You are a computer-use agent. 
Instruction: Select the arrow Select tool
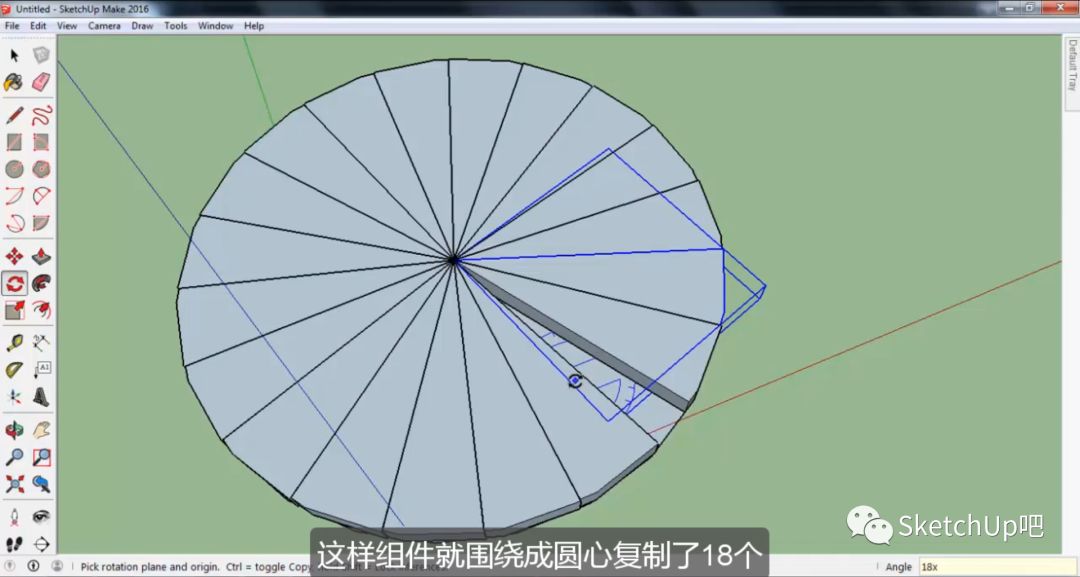(x=14, y=55)
